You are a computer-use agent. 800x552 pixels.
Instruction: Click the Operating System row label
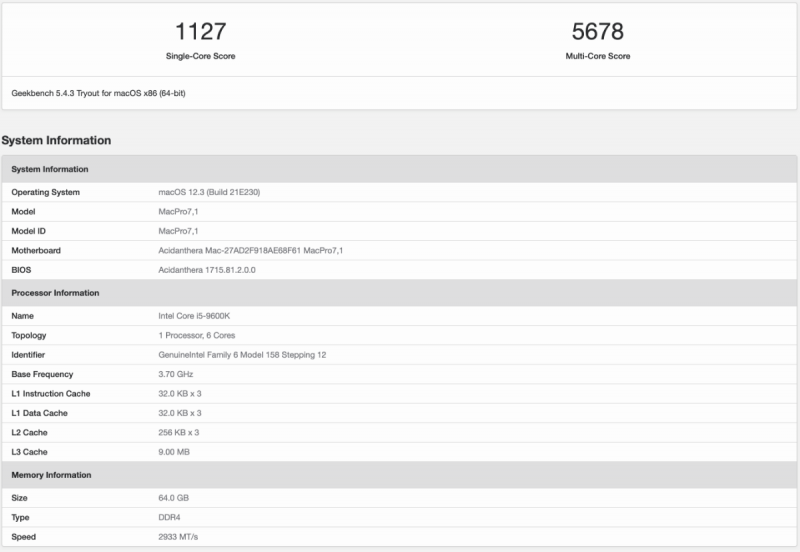coord(45,192)
